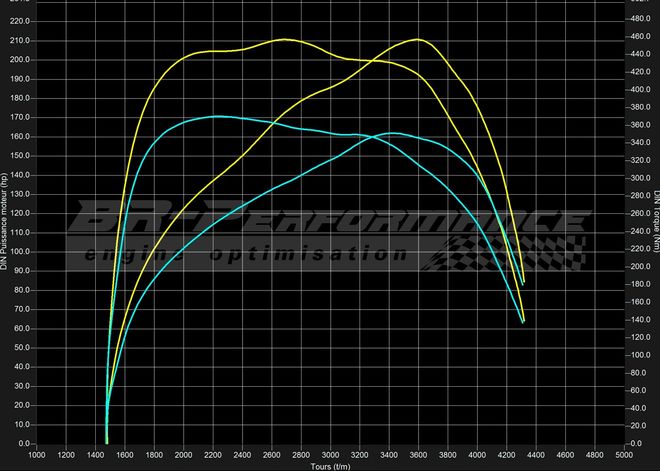Image resolution: width=660 pixels, height=471 pixels.
Task: Click the 480.0 label on the right torque axis
Action: tap(640, 19)
